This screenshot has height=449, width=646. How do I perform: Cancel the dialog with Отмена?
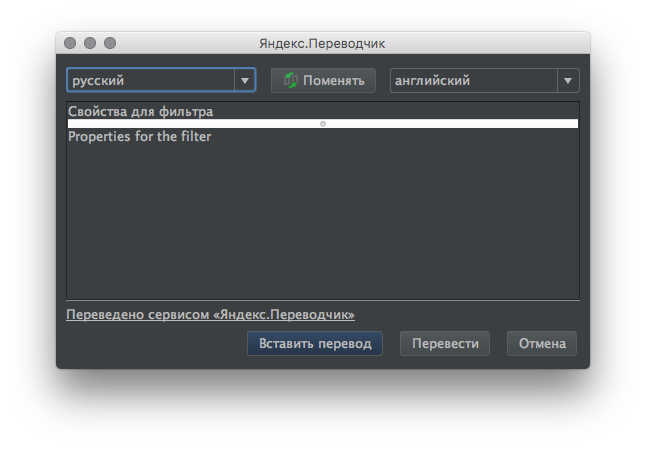click(542, 344)
